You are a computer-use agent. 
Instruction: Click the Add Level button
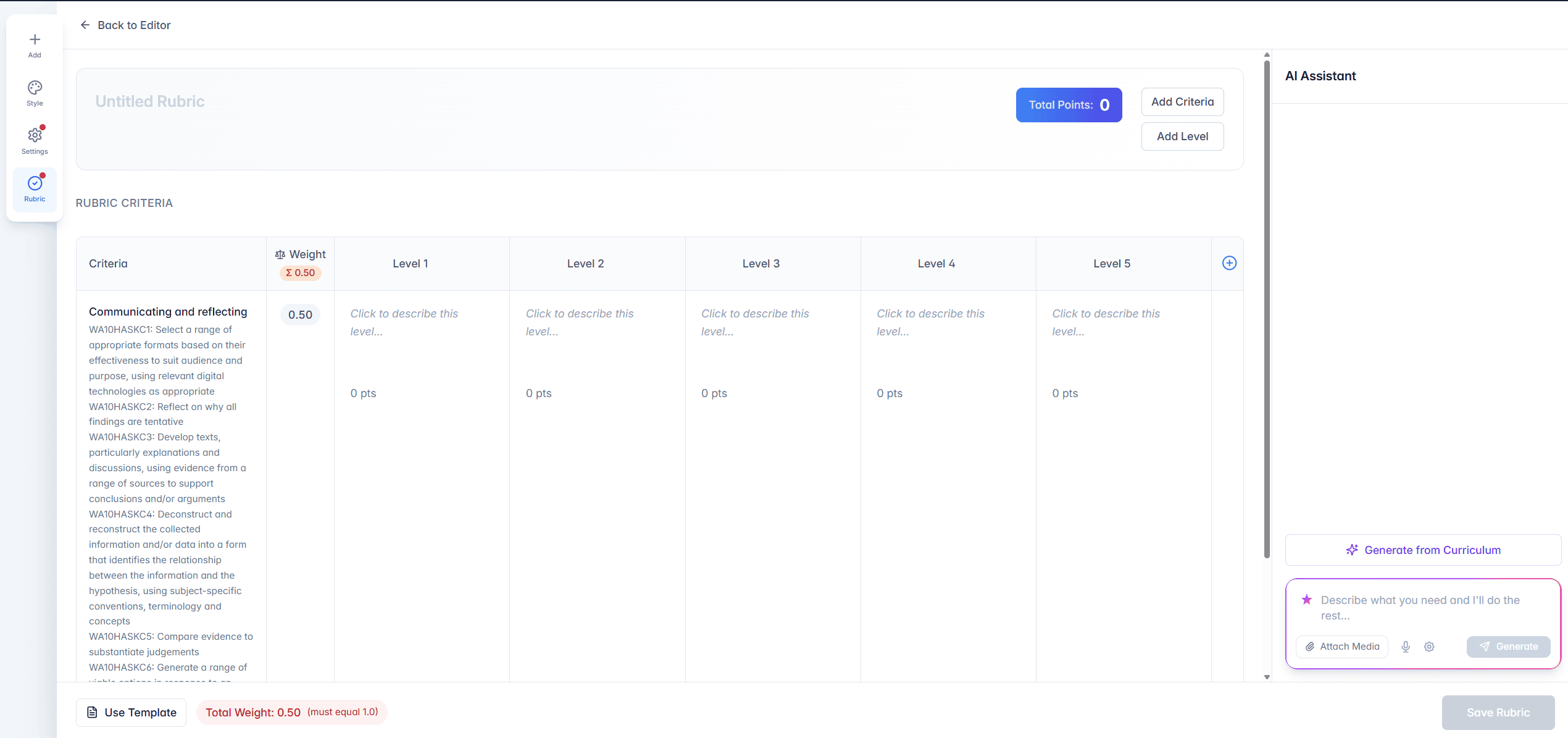click(1182, 136)
